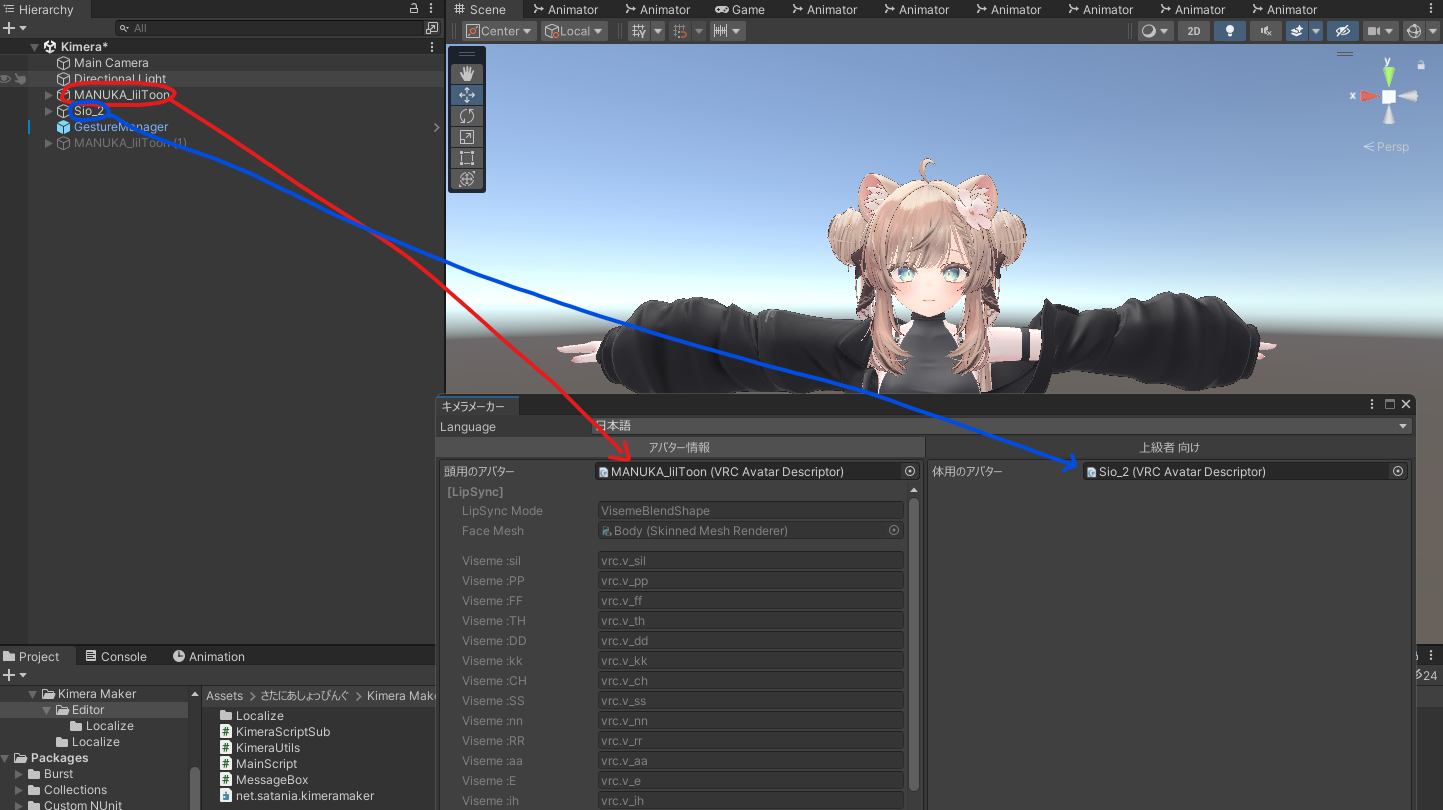Select the net.satania.kimeramaker file
This screenshot has width=1443, height=810.
304,796
